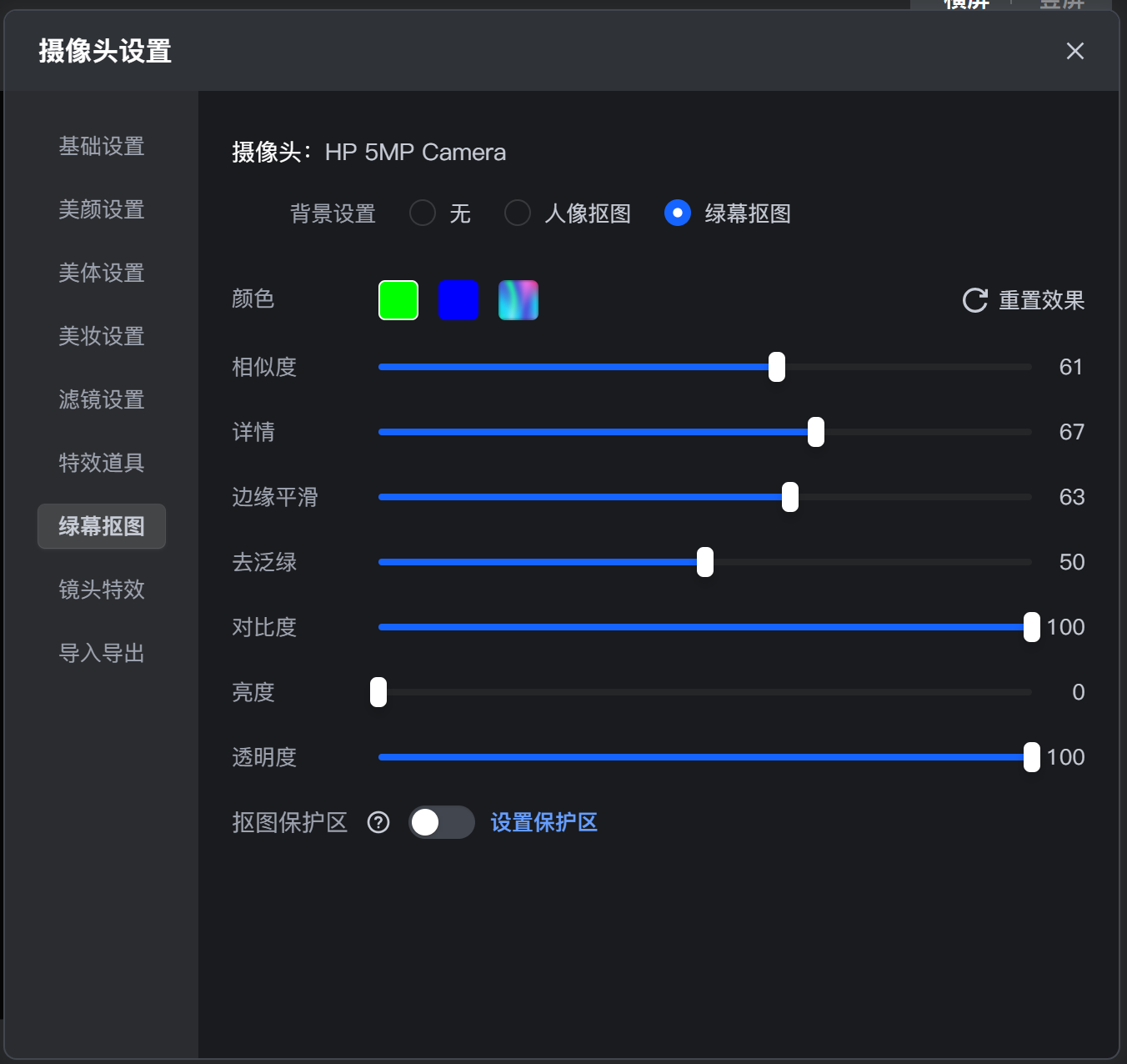The width and height of the screenshot is (1127, 1064).
Task: Click the 亮度 slider handle at zero
Action: click(x=378, y=692)
